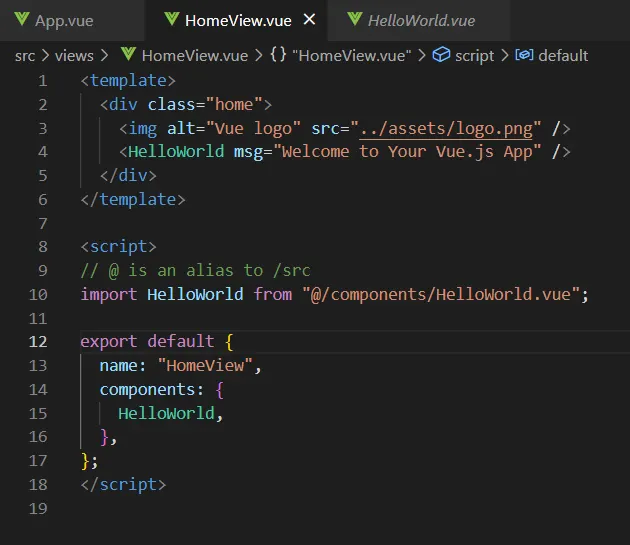The width and height of the screenshot is (630, 545).
Task: Select the default breadcrumb item
Action: tap(563, 55)
